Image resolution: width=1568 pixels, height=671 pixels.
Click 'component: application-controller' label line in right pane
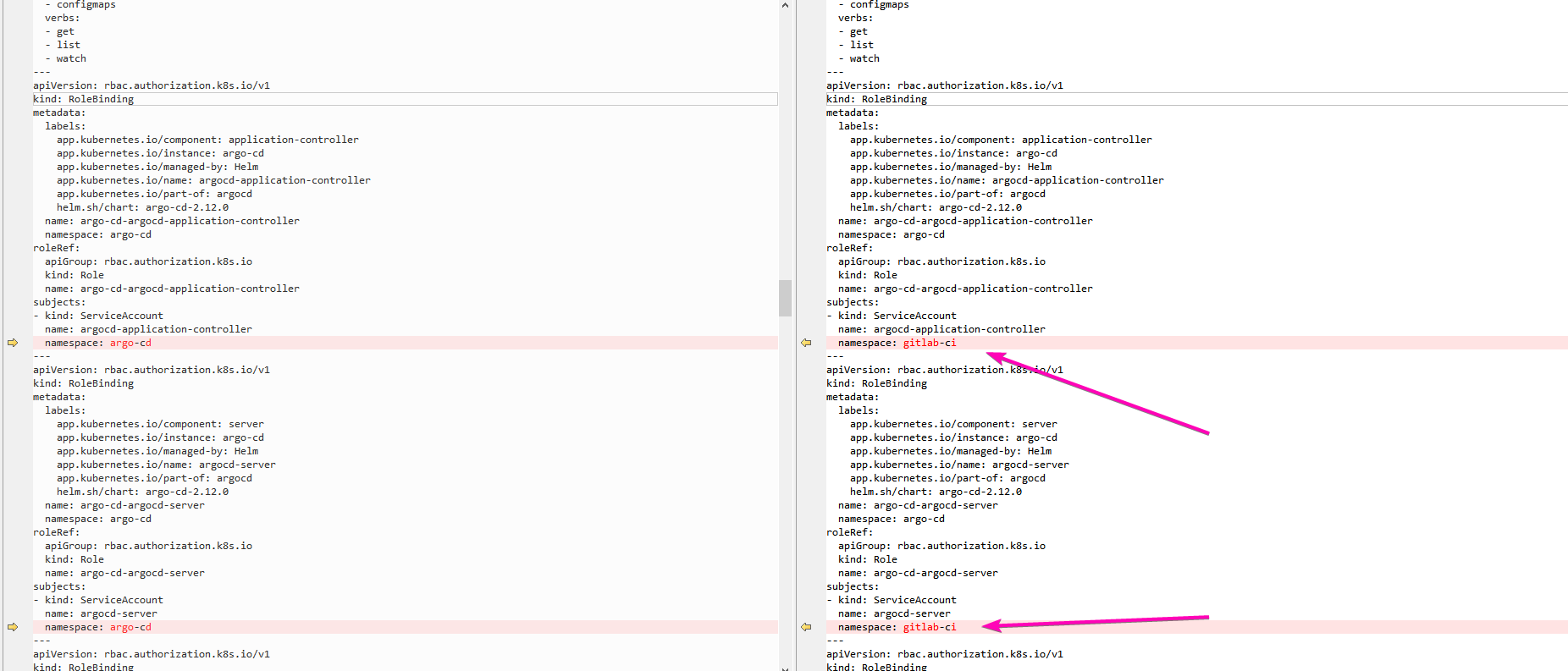tap(1001, 140)
